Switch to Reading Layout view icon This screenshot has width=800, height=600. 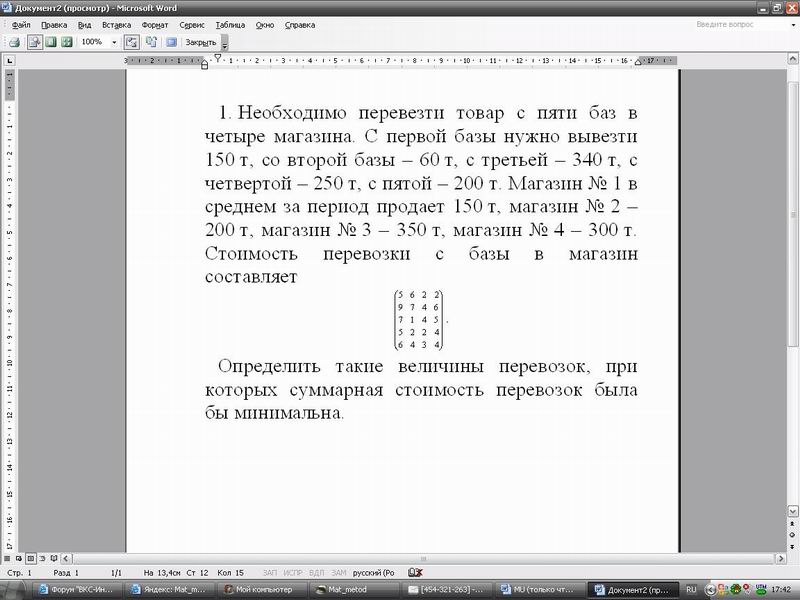click(54, 559)
